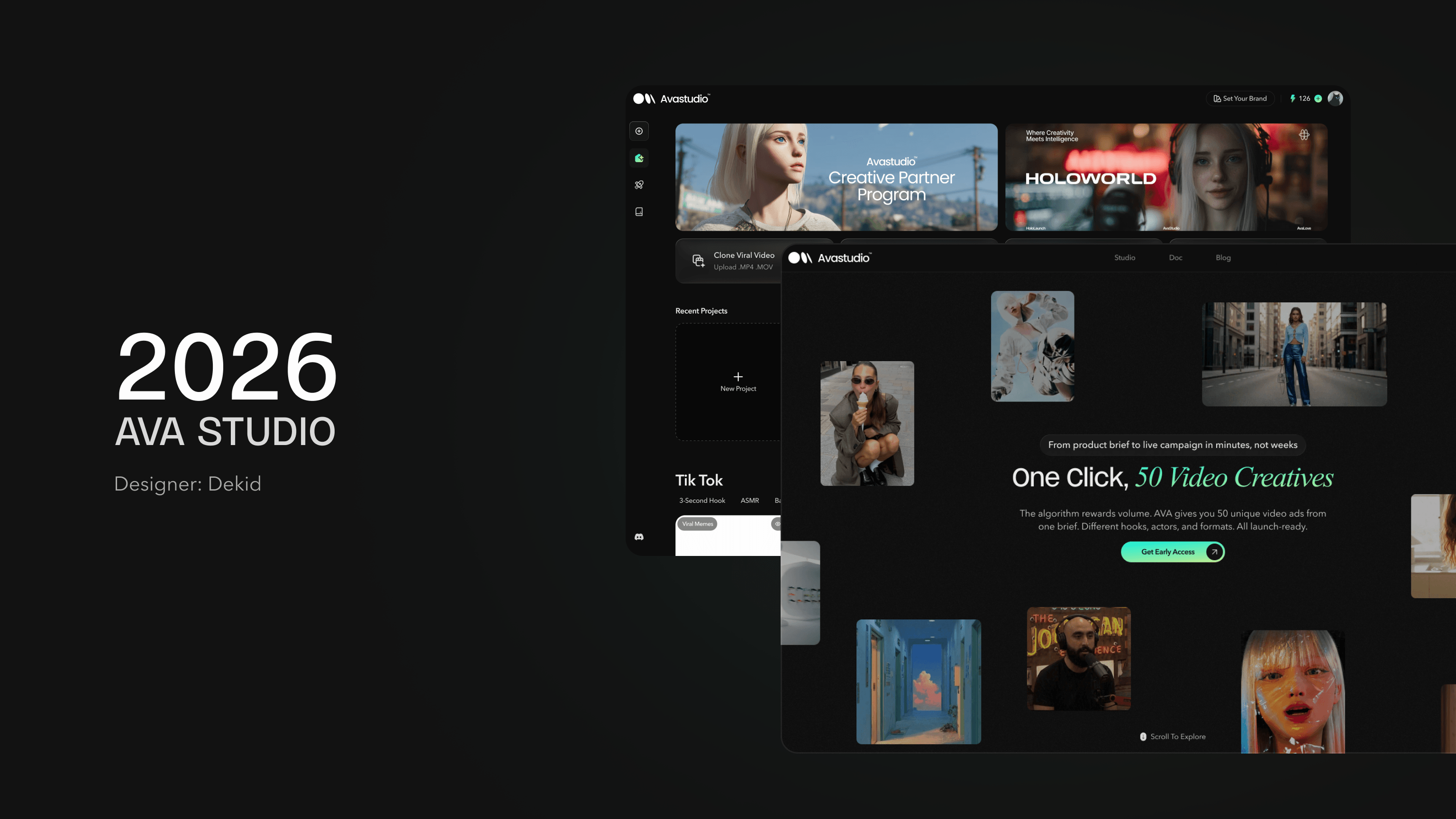This screenshot has width=1456, height=819.
Task: Click the plus-circle create icon in dashboard sidebar
Action: click(639, 131)
